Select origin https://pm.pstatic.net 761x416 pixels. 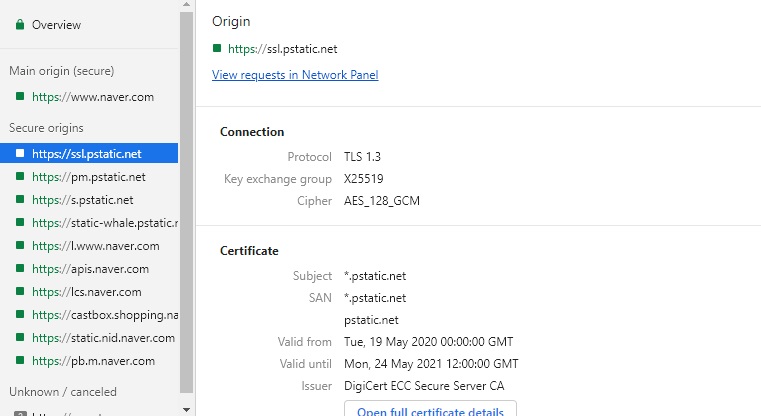click(x=89, y=177)
